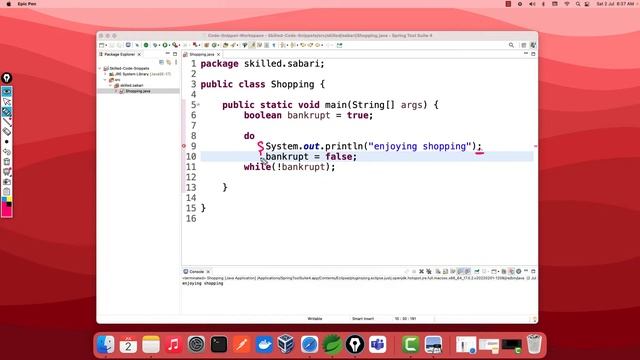Click the Epic Pen screenshot camera icon
This screenshot has width=640, height=360.
coord(7,182)
